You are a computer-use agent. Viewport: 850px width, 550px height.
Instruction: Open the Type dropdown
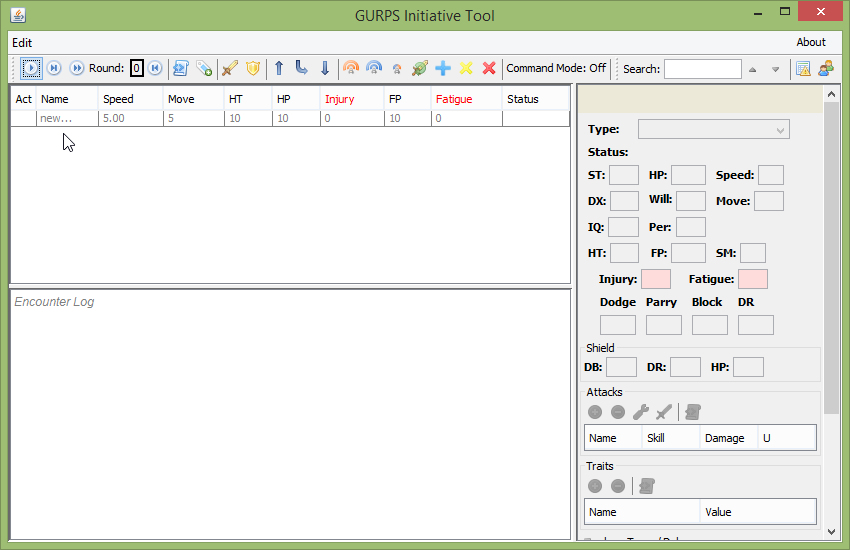[713, 130]
